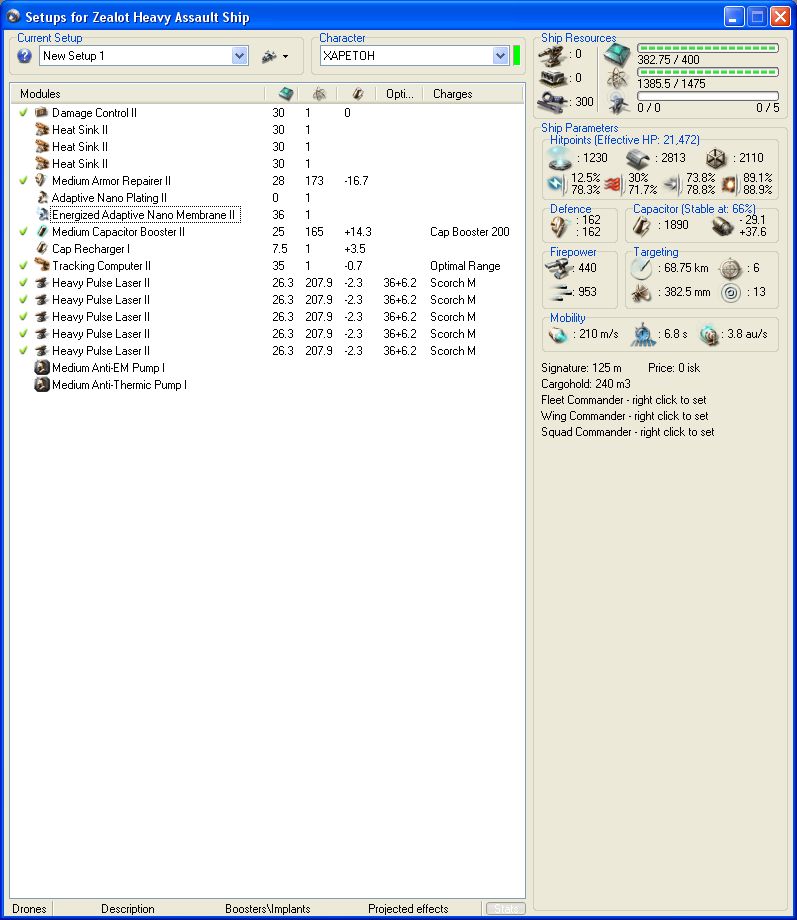Viewport: 797px width, 920px height.
Task: Click Fleet Commander right click to set
Action: click(623, 400)
